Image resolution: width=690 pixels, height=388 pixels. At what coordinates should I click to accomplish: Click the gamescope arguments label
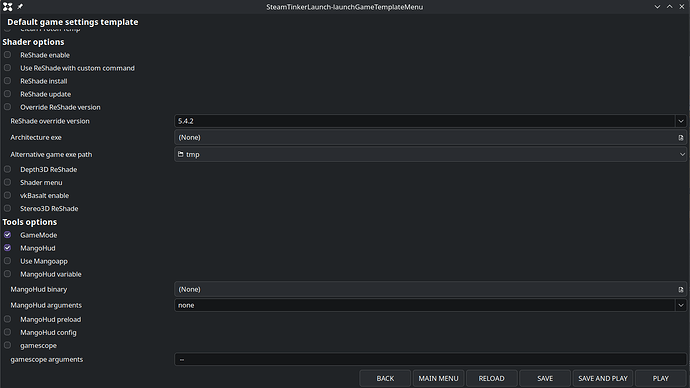point(47,359)
